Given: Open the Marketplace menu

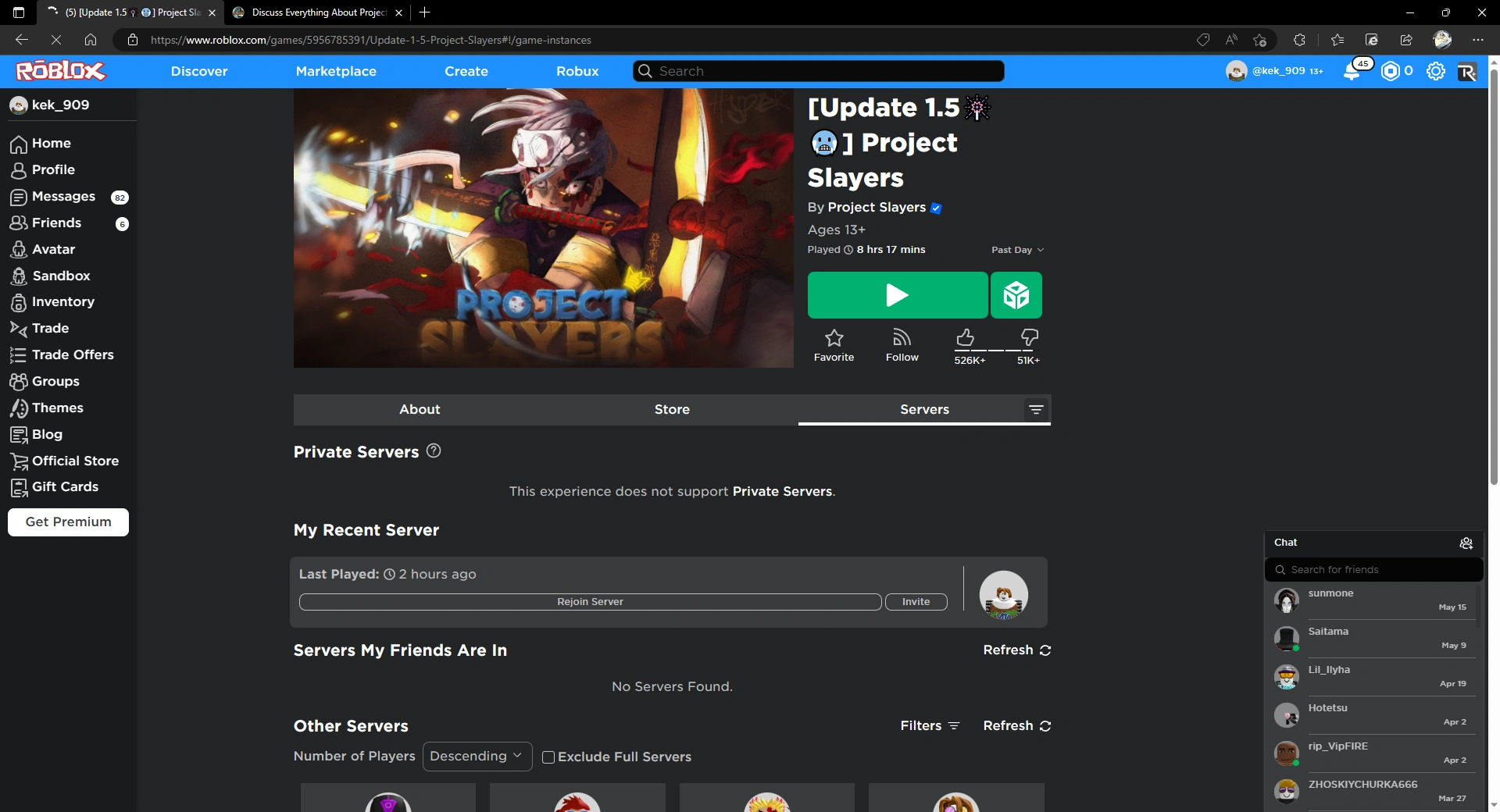Looking at the screenshot, I should [x=336, y=71].
